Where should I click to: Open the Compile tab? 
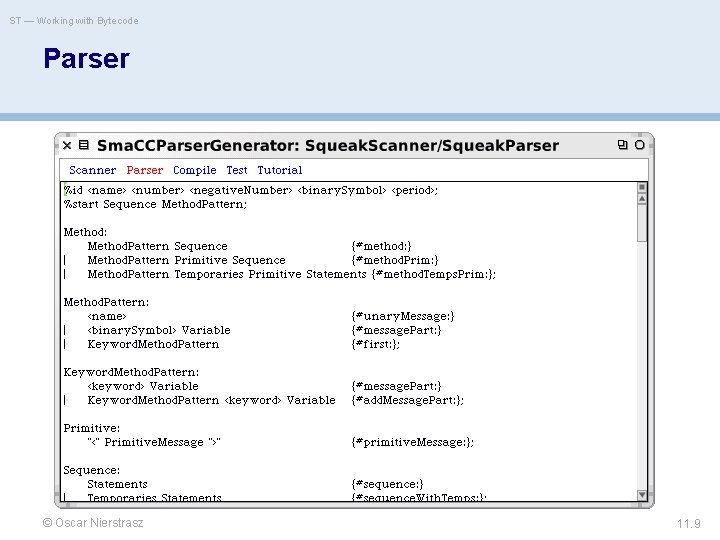coord(195,170)
